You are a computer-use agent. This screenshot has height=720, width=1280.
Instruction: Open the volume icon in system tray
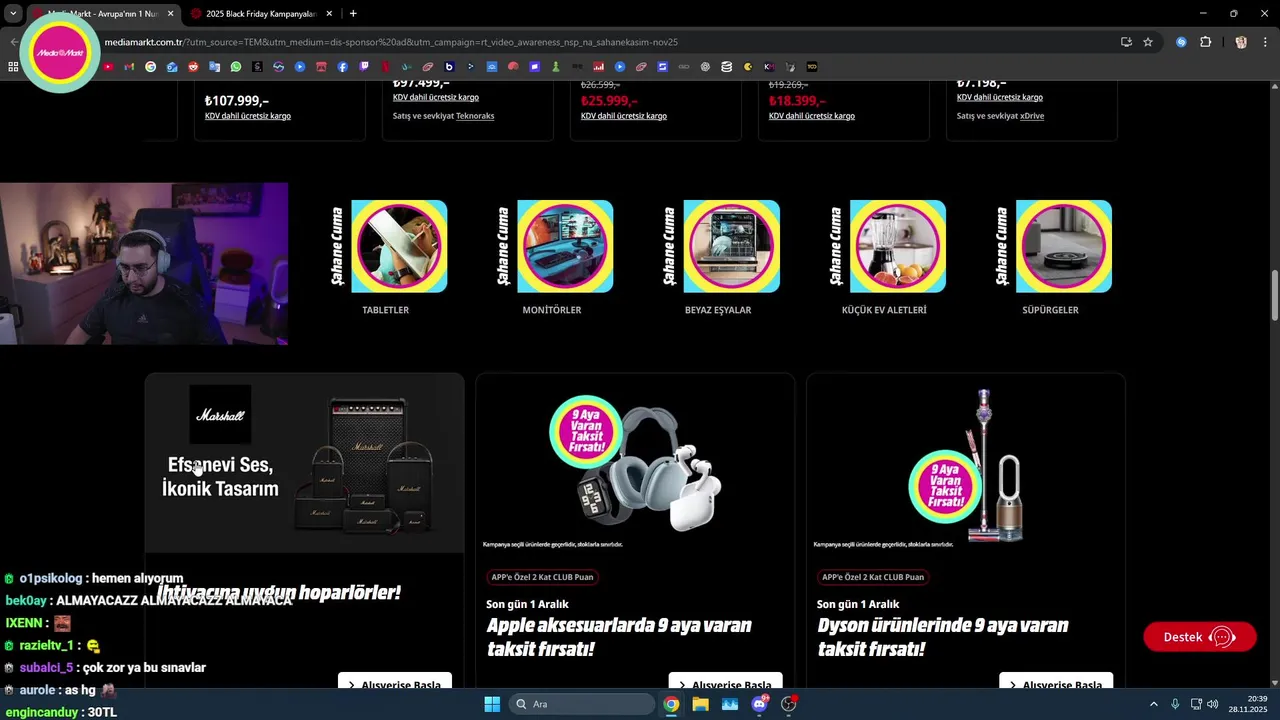point(1213,704)
